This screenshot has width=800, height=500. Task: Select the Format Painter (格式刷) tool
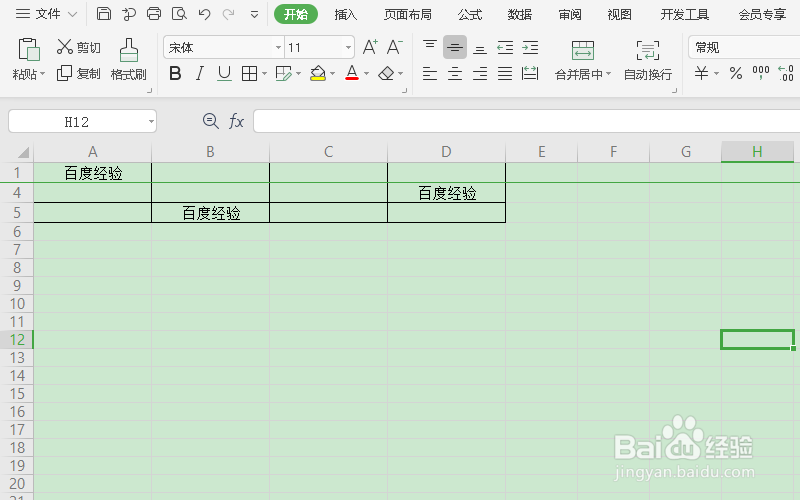tap(129, 59)
